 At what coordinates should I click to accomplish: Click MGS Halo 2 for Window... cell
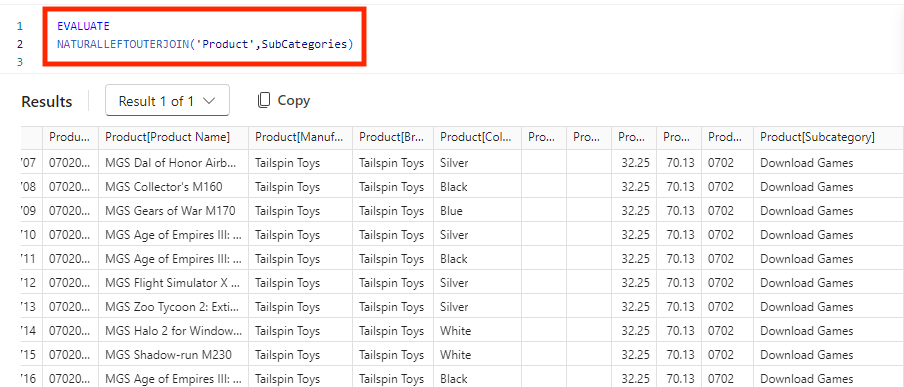174,330
